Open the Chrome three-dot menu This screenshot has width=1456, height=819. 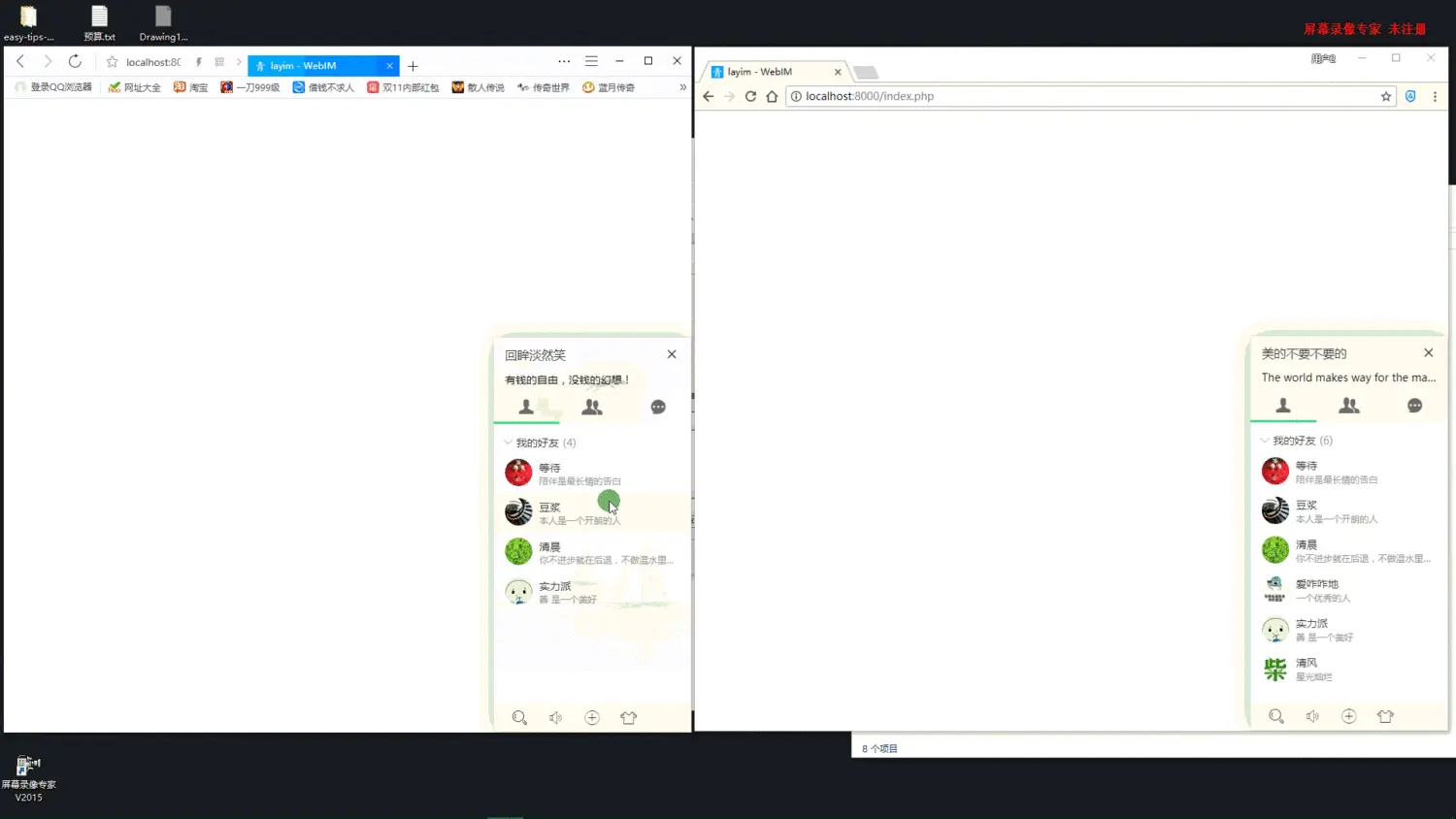1435,96
